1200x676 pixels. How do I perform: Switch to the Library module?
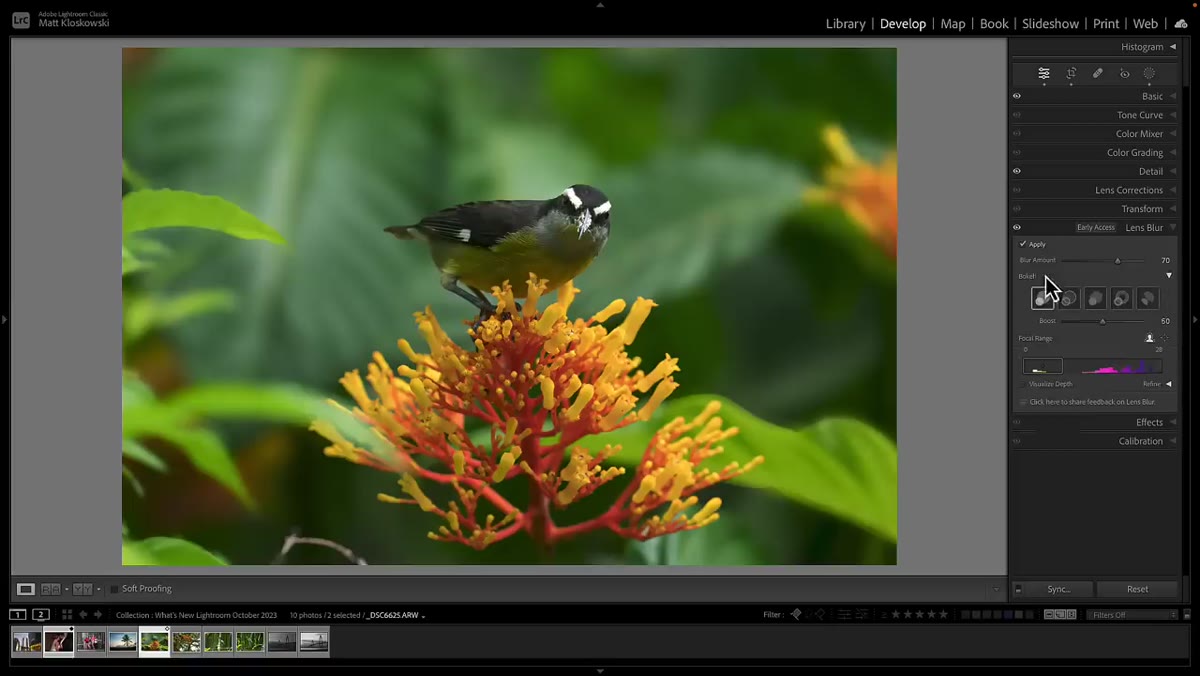click(x=846, y=24)
